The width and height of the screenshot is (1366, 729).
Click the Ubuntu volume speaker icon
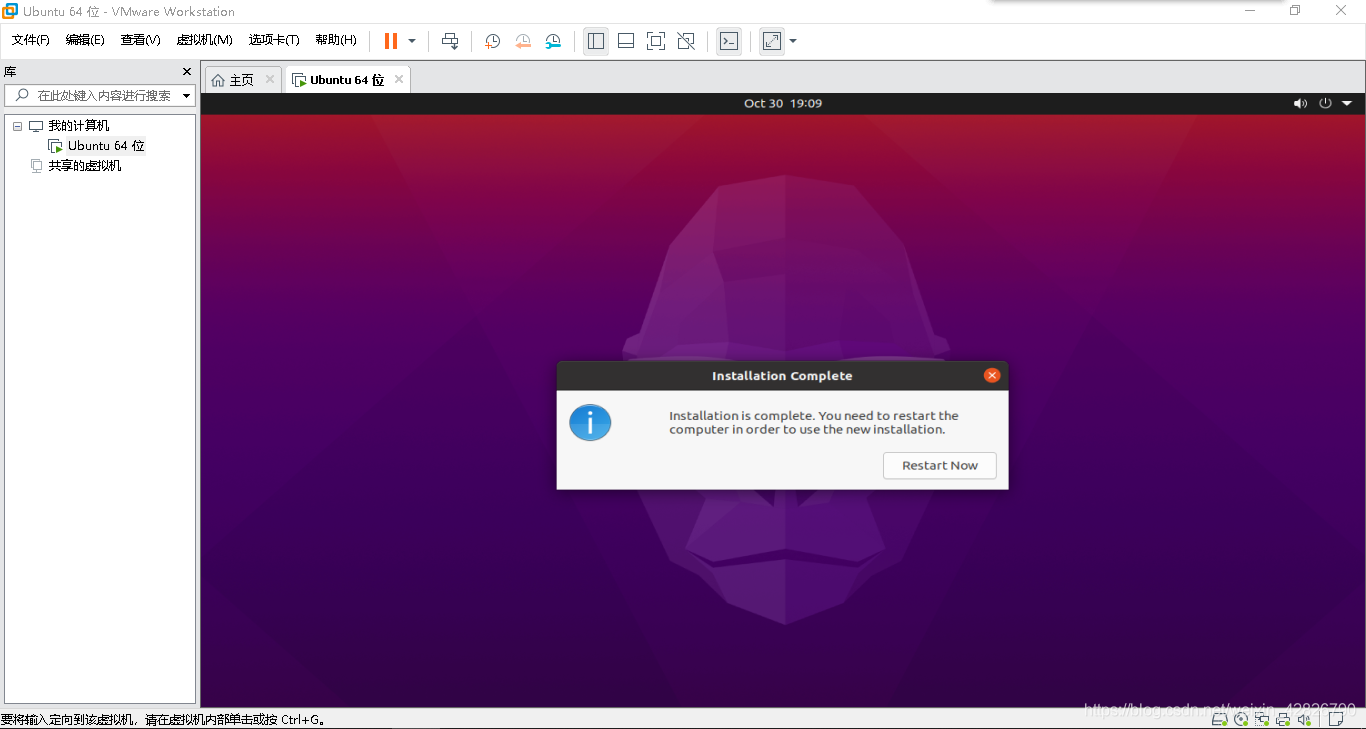click(x=1300, y=103)
